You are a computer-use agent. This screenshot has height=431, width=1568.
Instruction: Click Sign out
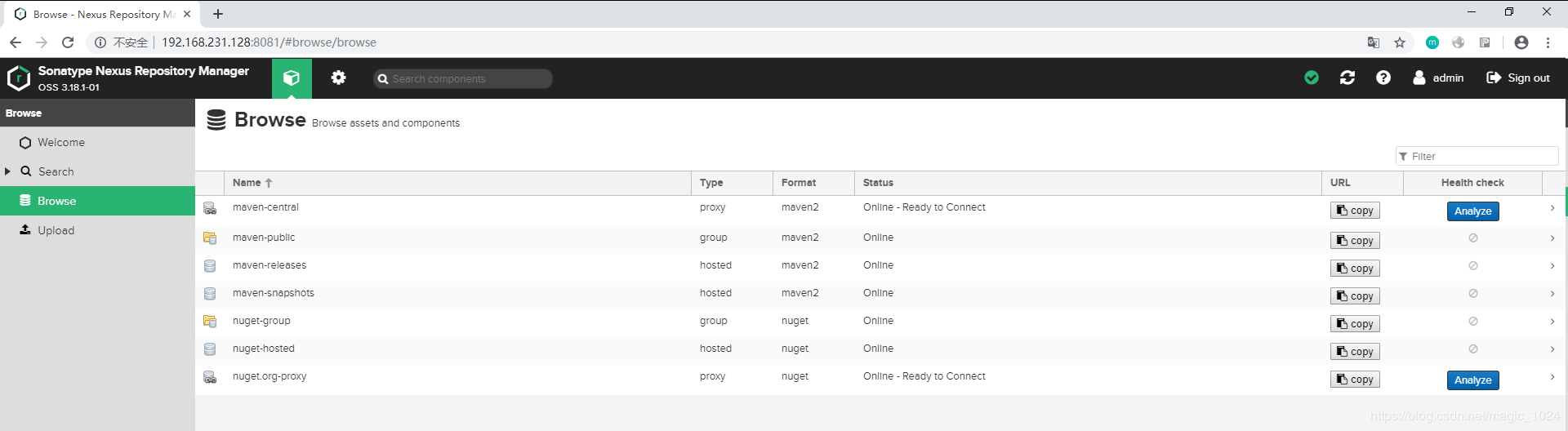click(1517, 78)
